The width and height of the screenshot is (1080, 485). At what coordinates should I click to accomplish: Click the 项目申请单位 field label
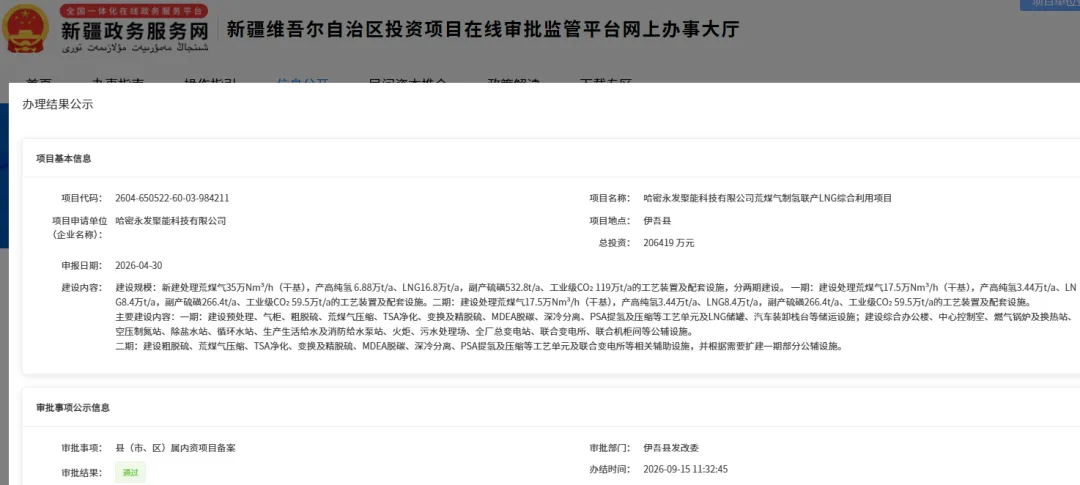coord(77,227)
